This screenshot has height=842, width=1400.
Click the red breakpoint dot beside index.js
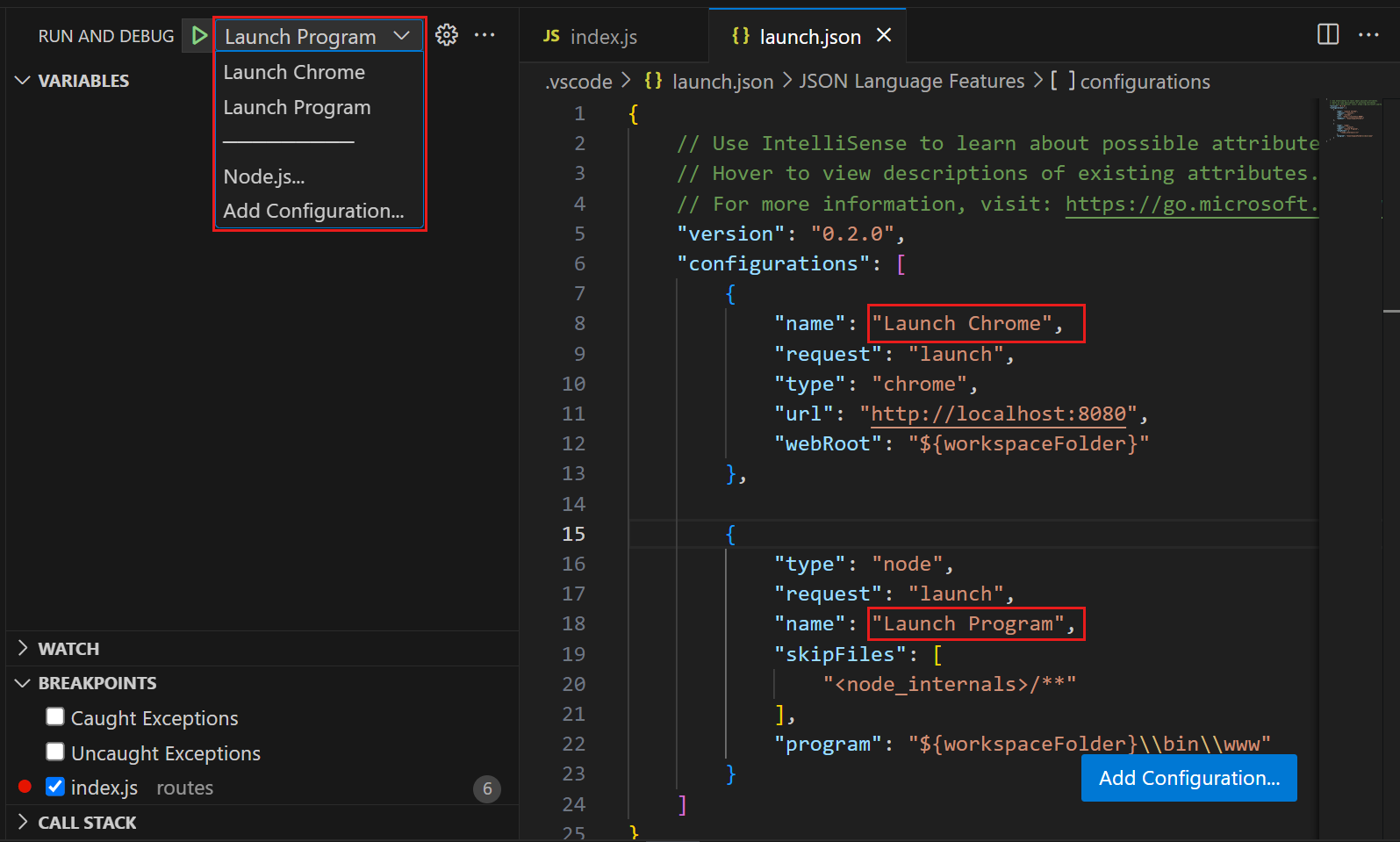(25, 787)
